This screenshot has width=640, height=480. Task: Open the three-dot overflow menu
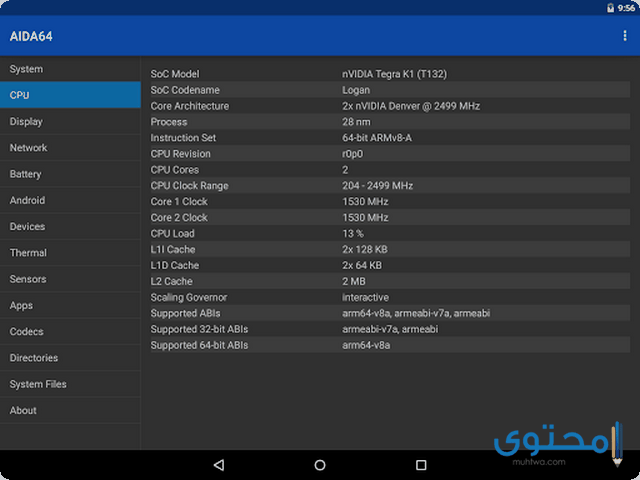pos(624,36)
